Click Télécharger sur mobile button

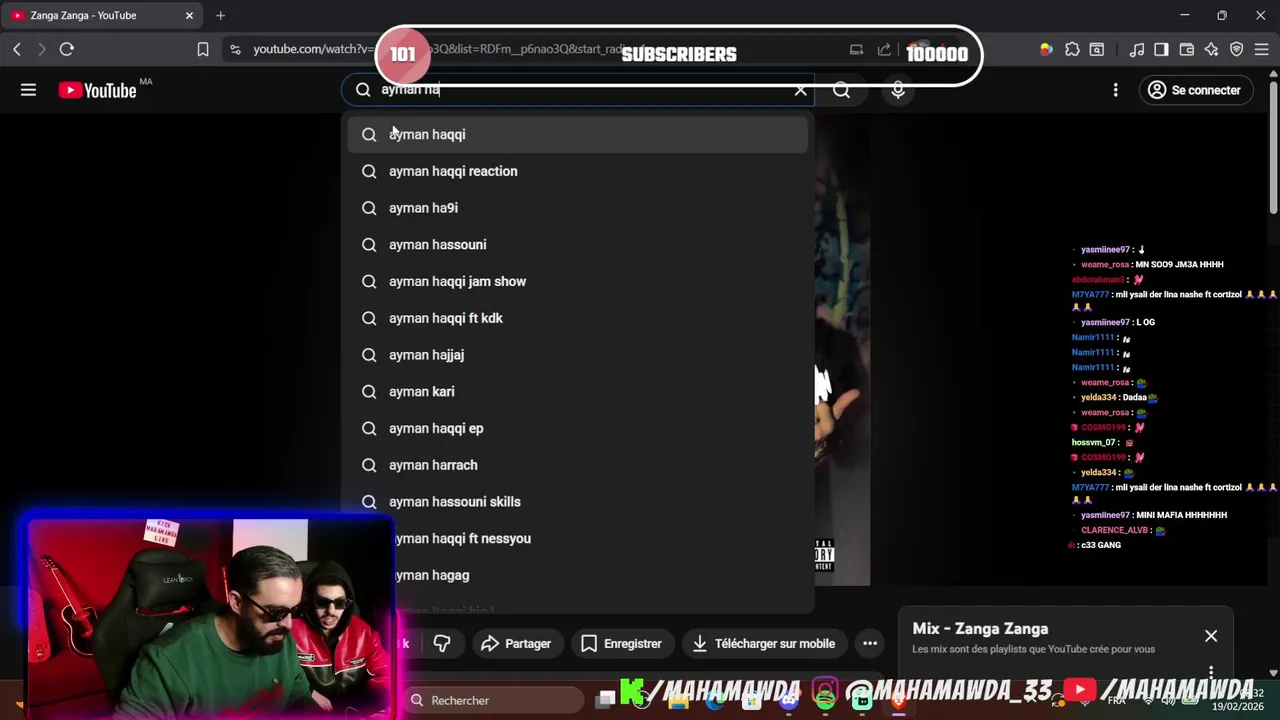click(x=763, y=644)
